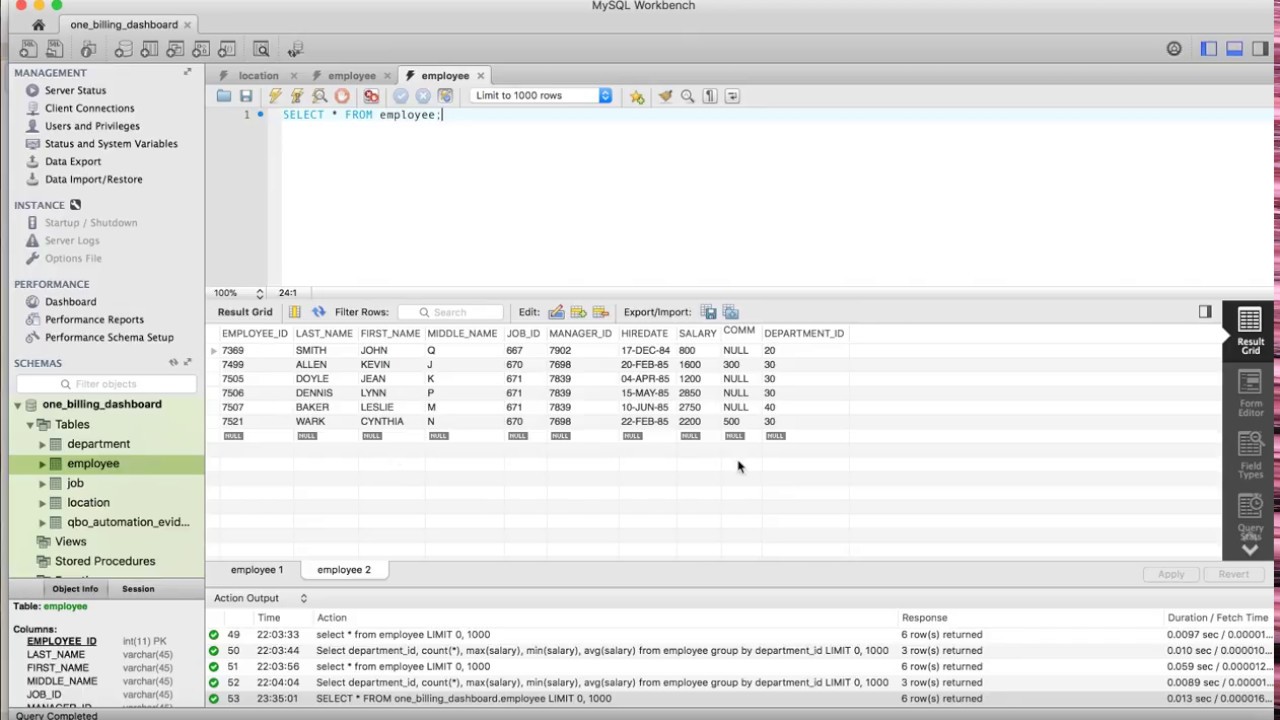The image size is (1280, 720).
Task: Expand the qbo_automation_evid table node
Action: coord(43,522)
